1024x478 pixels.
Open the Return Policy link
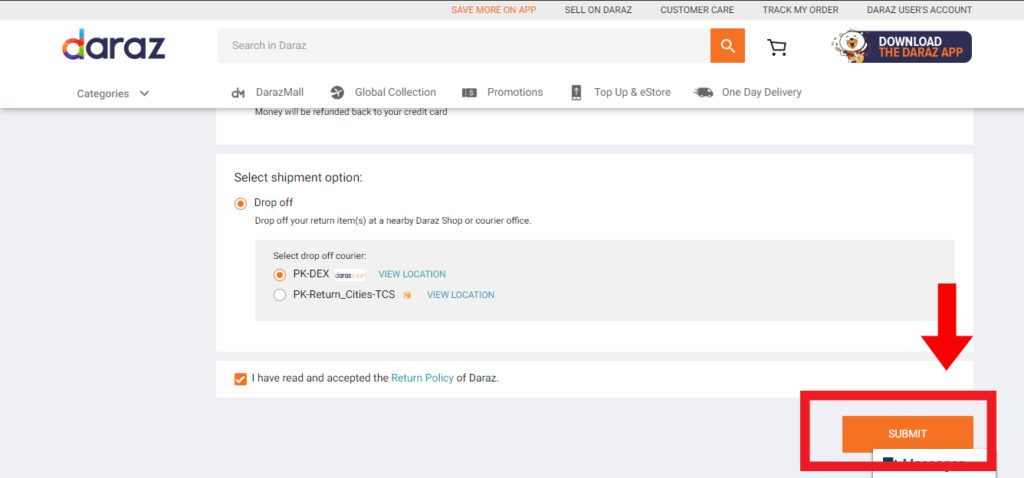tap(422, 377)
